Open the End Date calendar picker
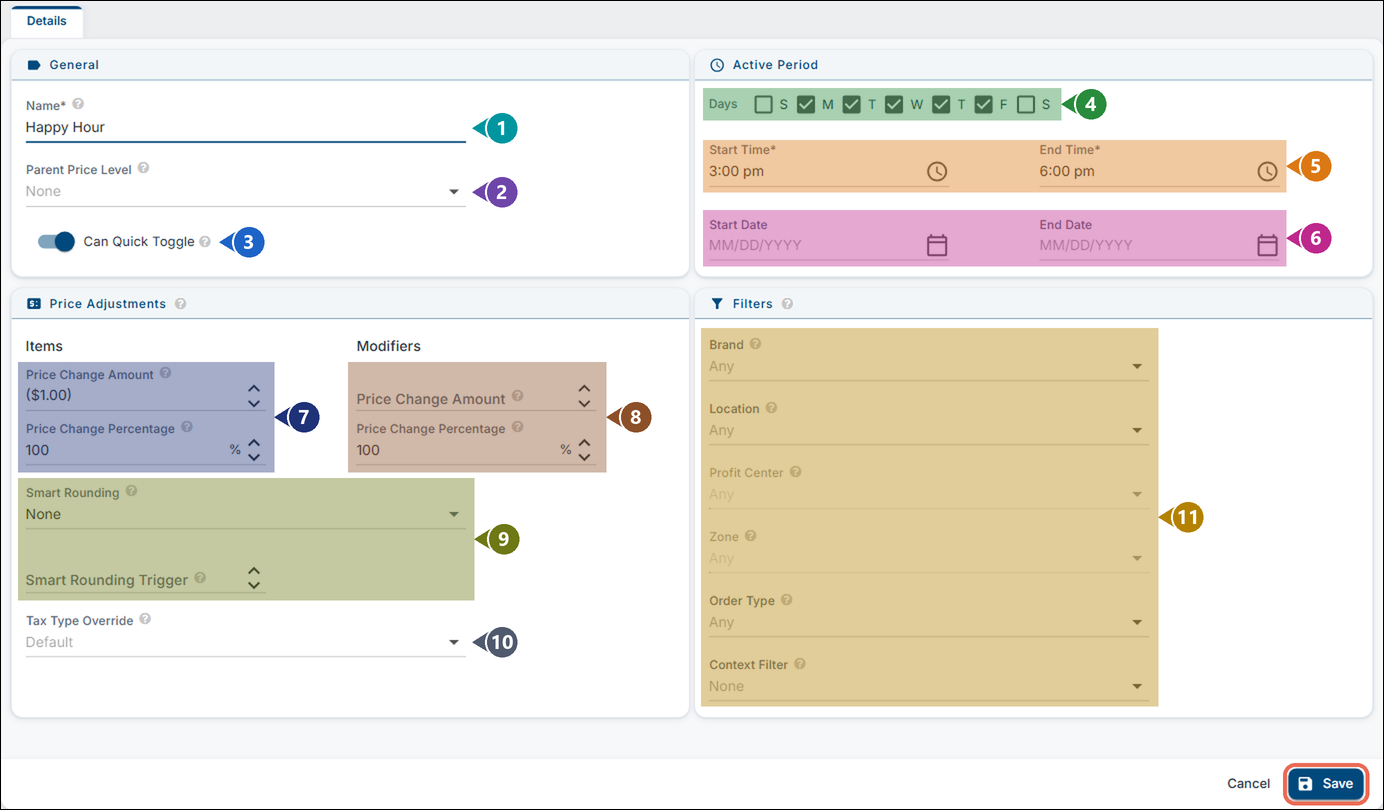The image size is (1384, 810). point(1267,245)
